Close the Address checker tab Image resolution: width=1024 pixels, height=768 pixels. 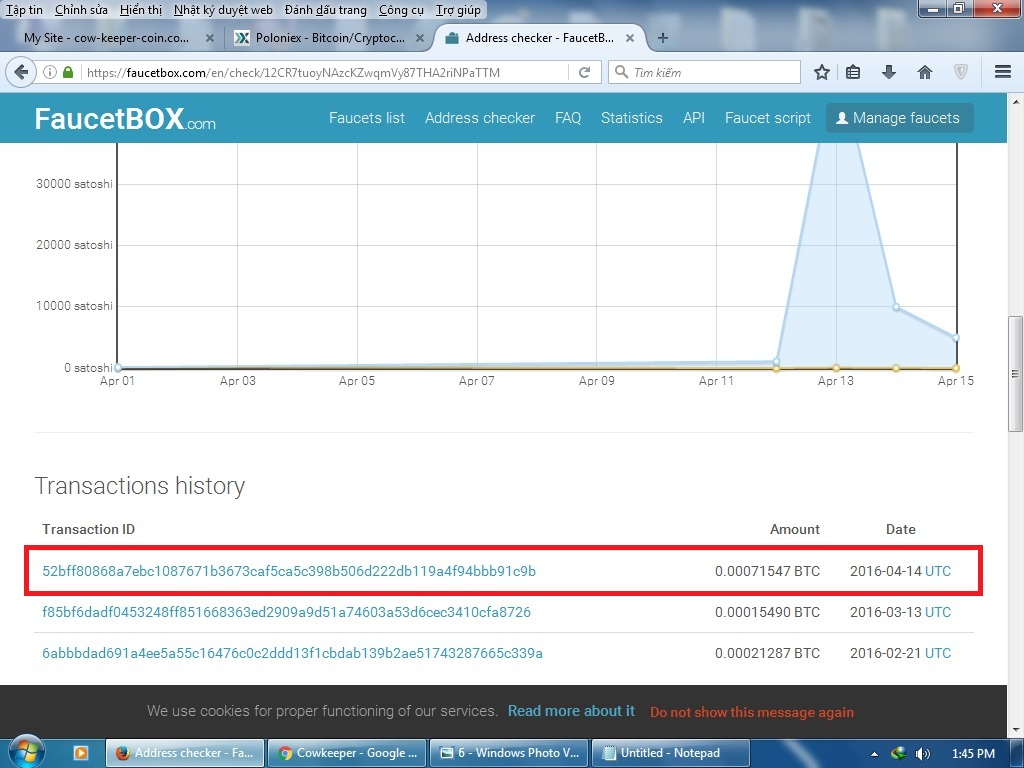[630, 38]
